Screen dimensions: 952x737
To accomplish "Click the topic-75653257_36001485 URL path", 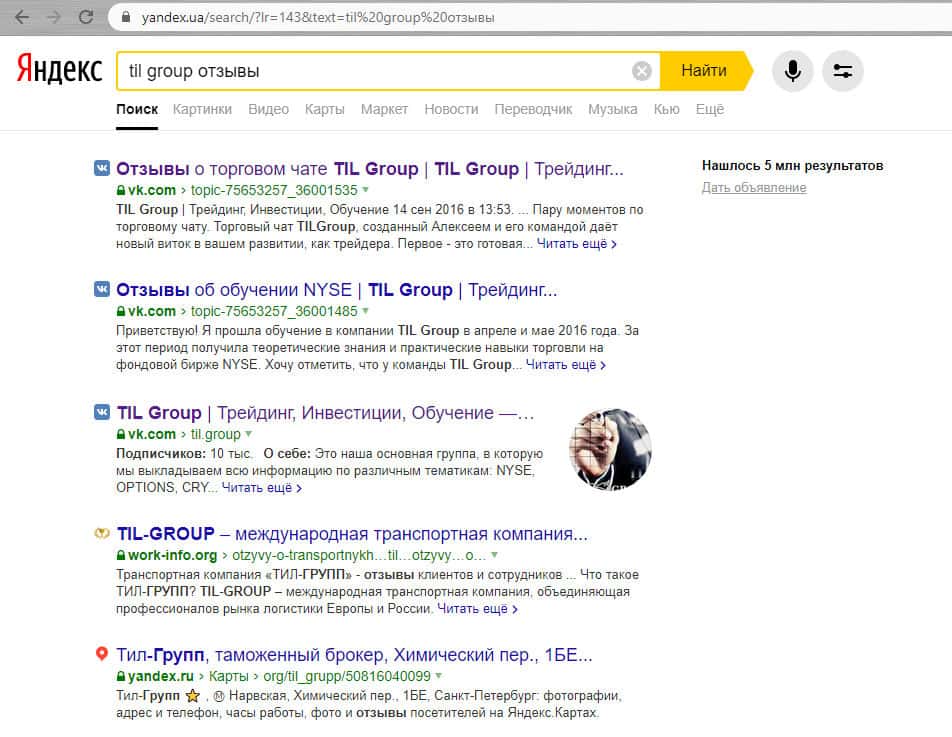I will point(274,311).
